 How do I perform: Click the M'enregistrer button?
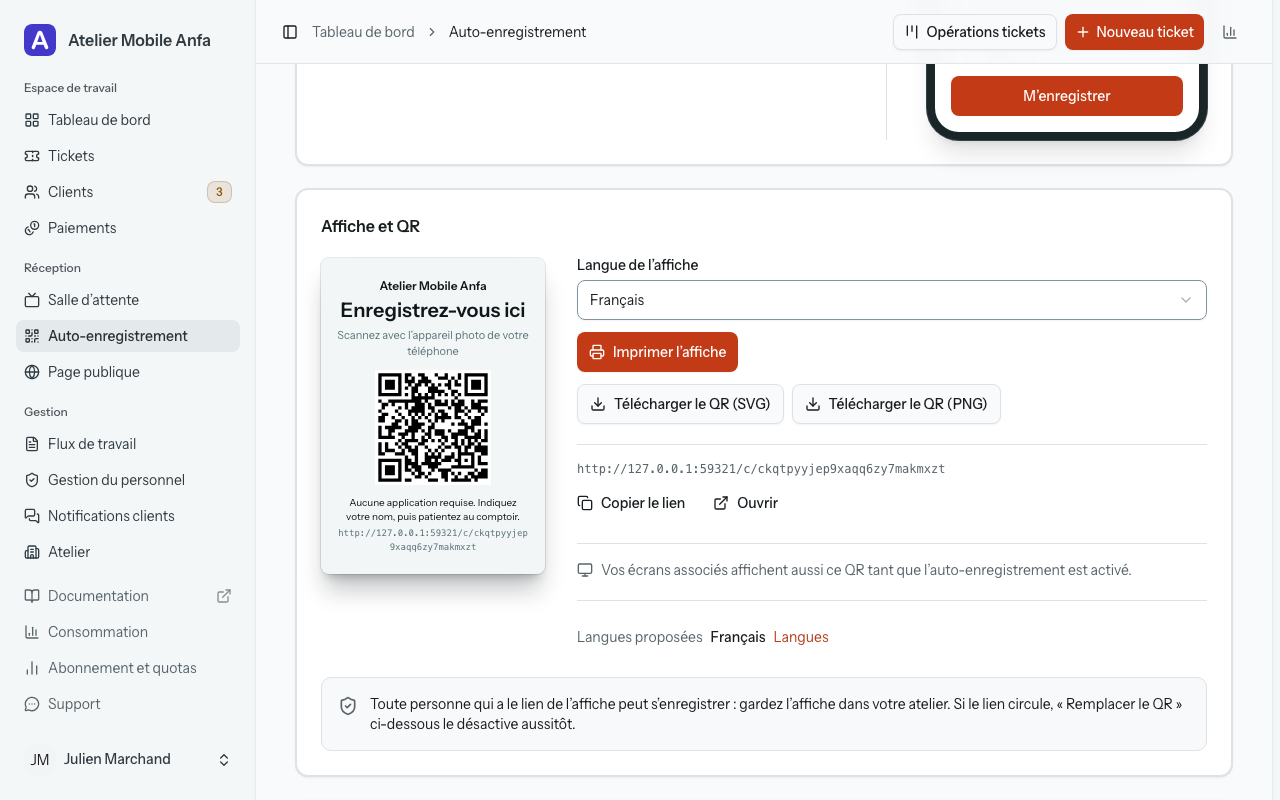pos(1067,96)
